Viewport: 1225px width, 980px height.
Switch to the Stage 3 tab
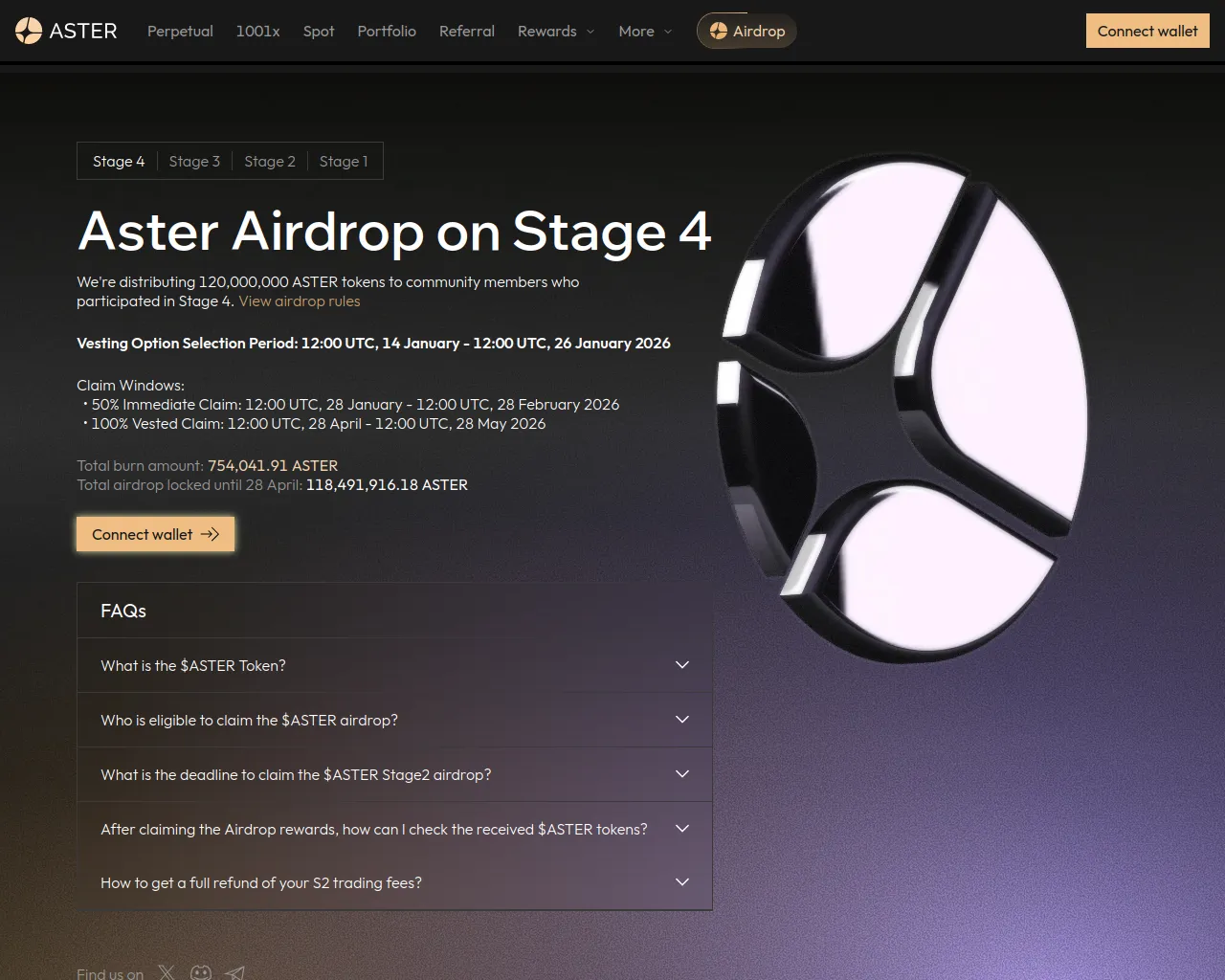coord(194,161)
